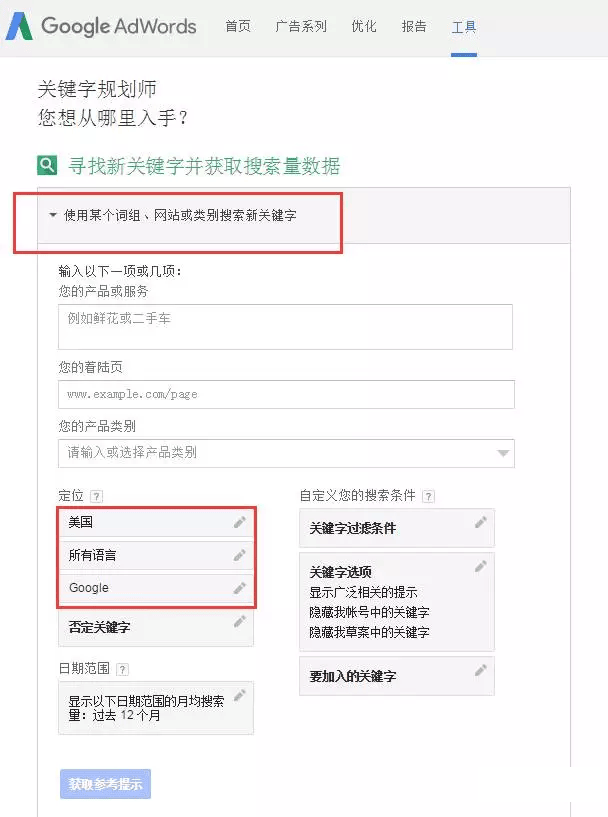Viewport: 608px width, 817px height.
Task: Click help icon next to 定位
Action: point(96,496)
